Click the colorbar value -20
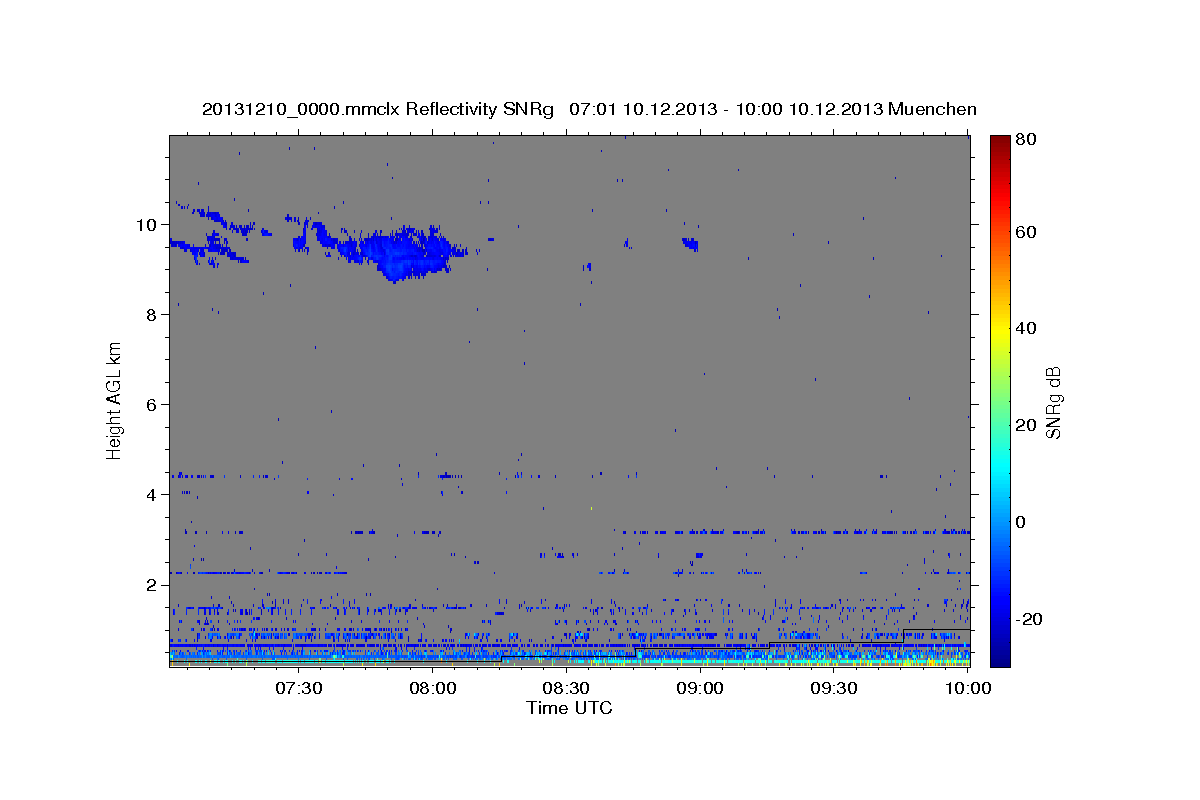 pyautogui.click(x=1029, y=619)
